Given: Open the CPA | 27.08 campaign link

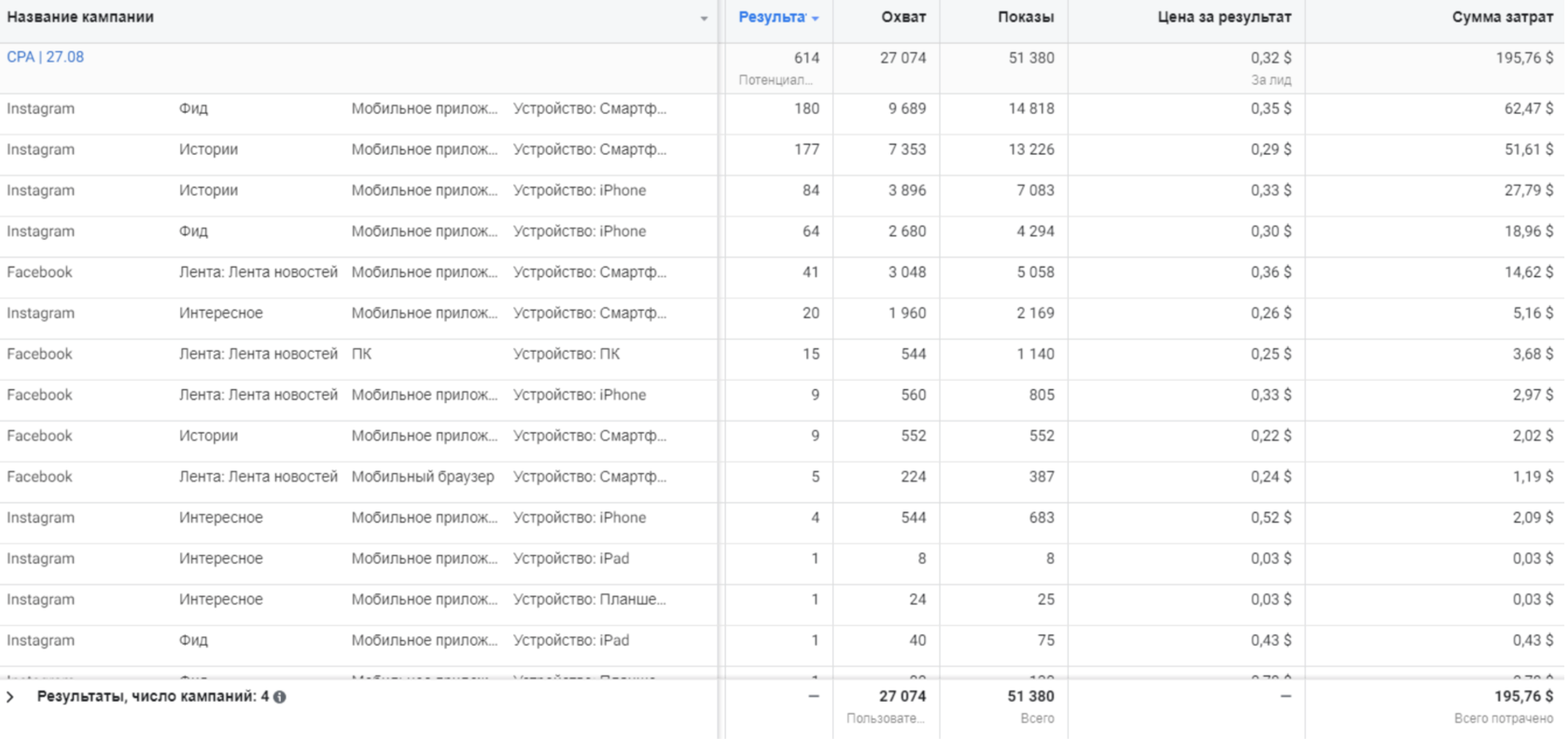Looking at the screenshot, I should (45, 57).
